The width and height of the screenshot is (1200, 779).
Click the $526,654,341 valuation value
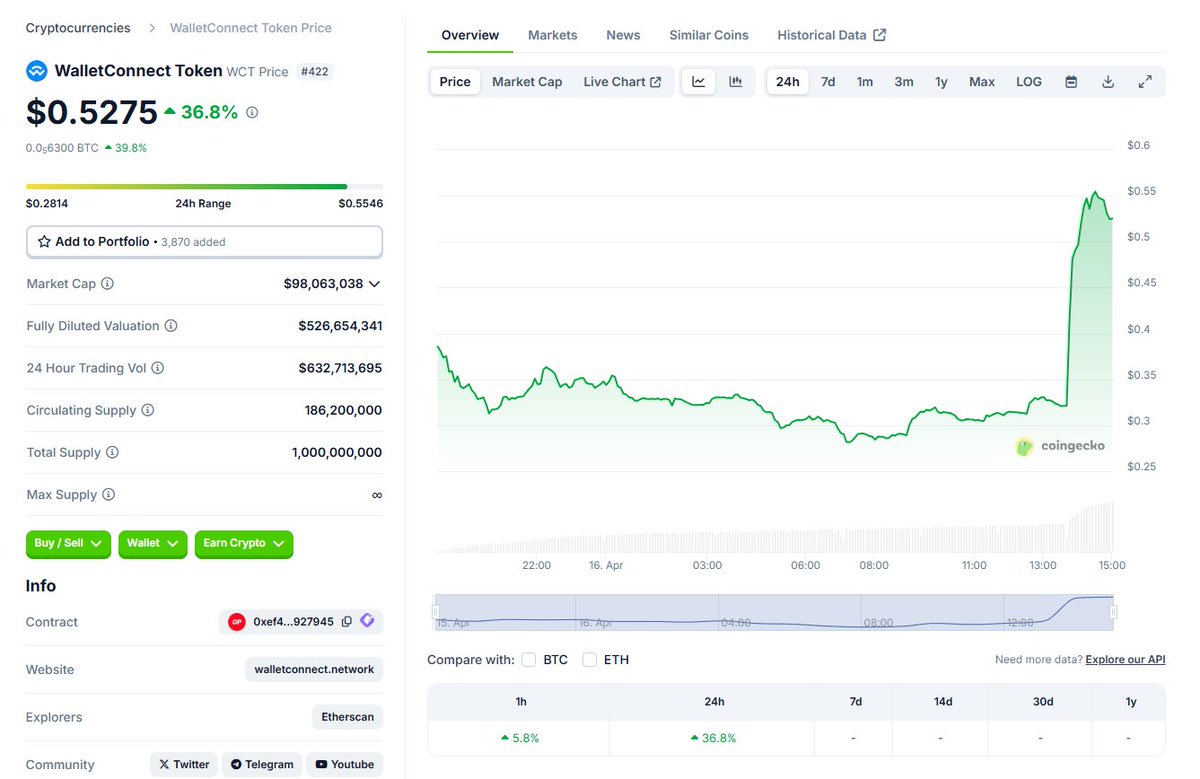pos(340,326)
